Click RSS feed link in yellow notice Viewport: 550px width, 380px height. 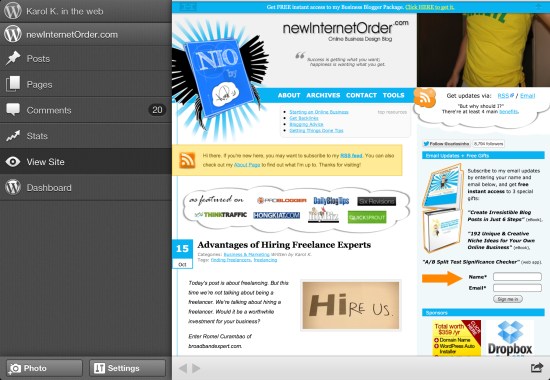click(351, 155)
